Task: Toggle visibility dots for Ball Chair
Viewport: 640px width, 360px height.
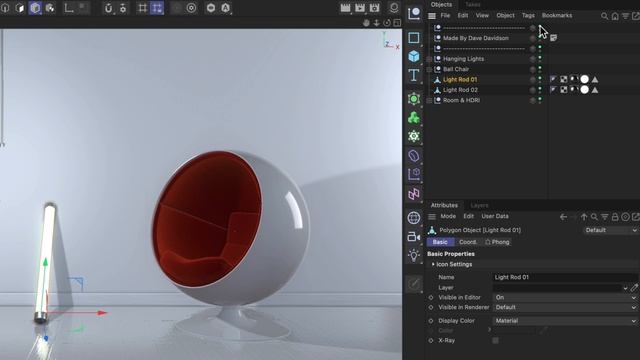Action: point(540,69)
